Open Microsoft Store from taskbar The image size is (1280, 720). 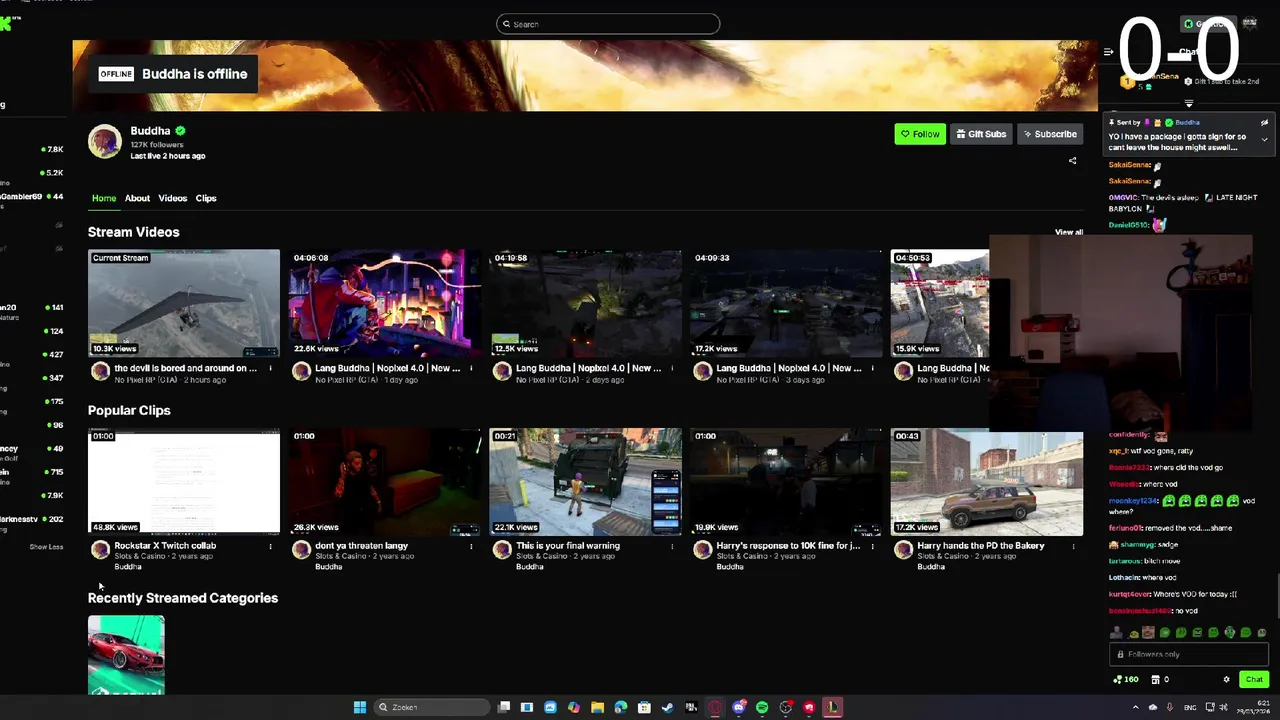point(644,707)
